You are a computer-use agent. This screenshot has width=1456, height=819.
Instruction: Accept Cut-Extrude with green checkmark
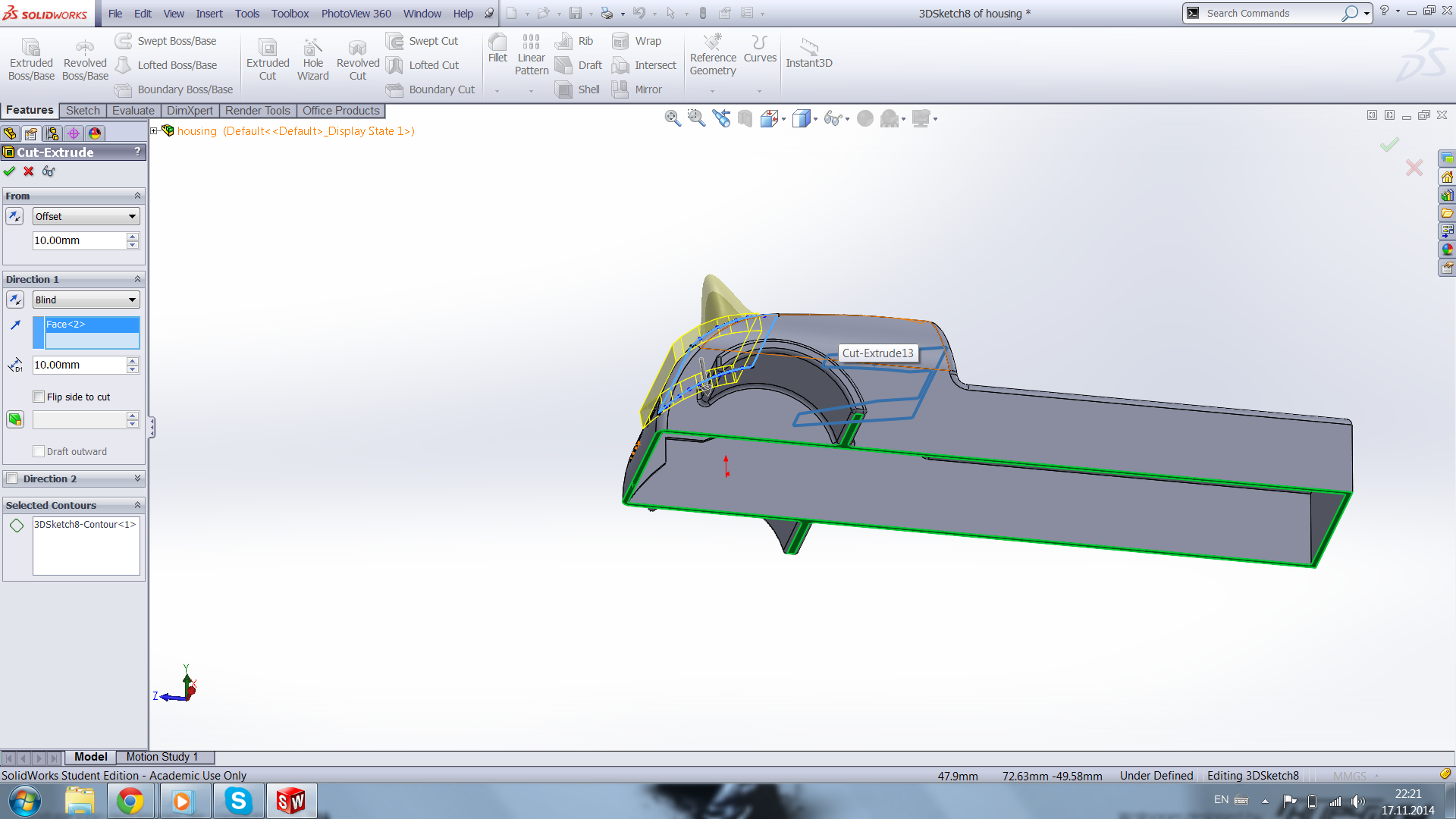(x=9, y=171)
